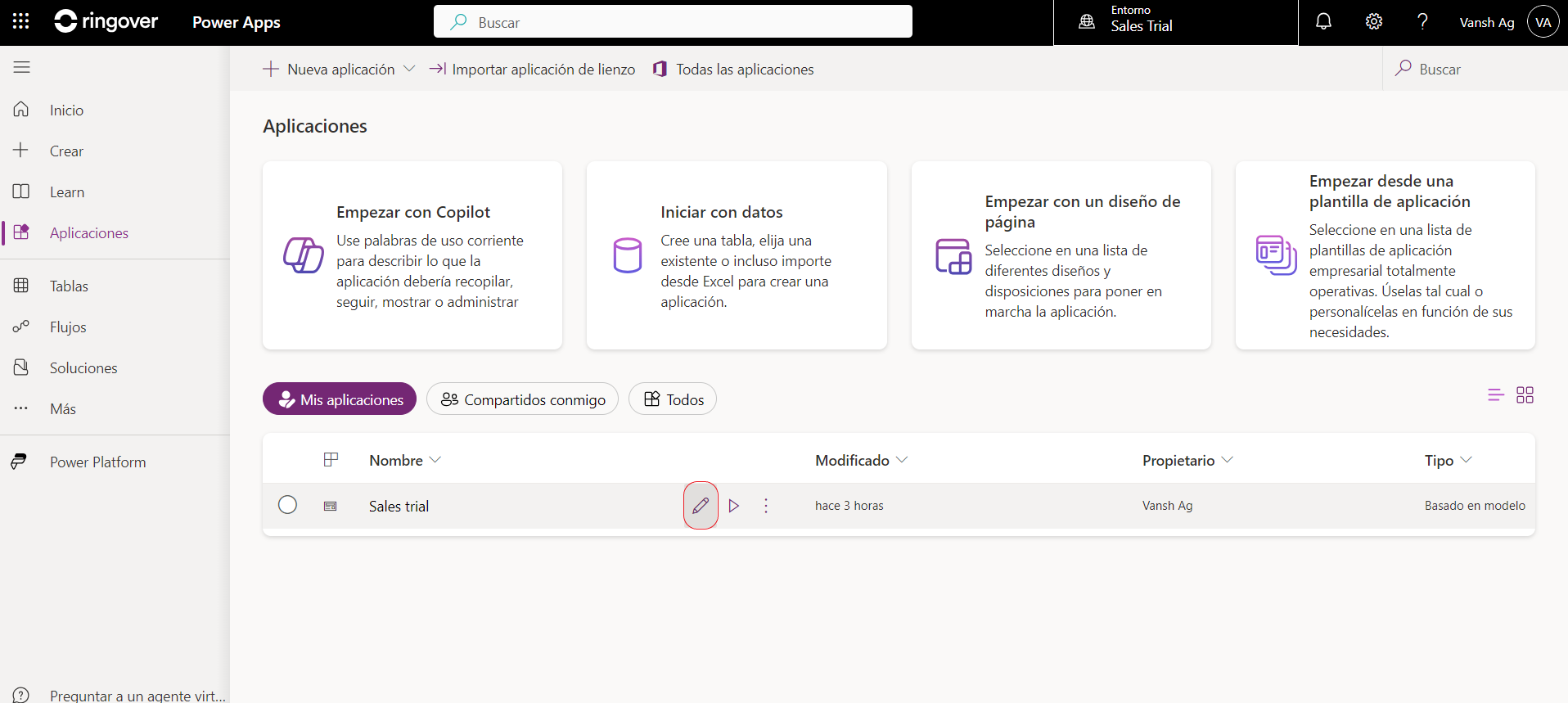Viewport: 1568px width, 703px height.
Task: Edit the Sales trial app pencil icon
Action: [x=701, y=506]
